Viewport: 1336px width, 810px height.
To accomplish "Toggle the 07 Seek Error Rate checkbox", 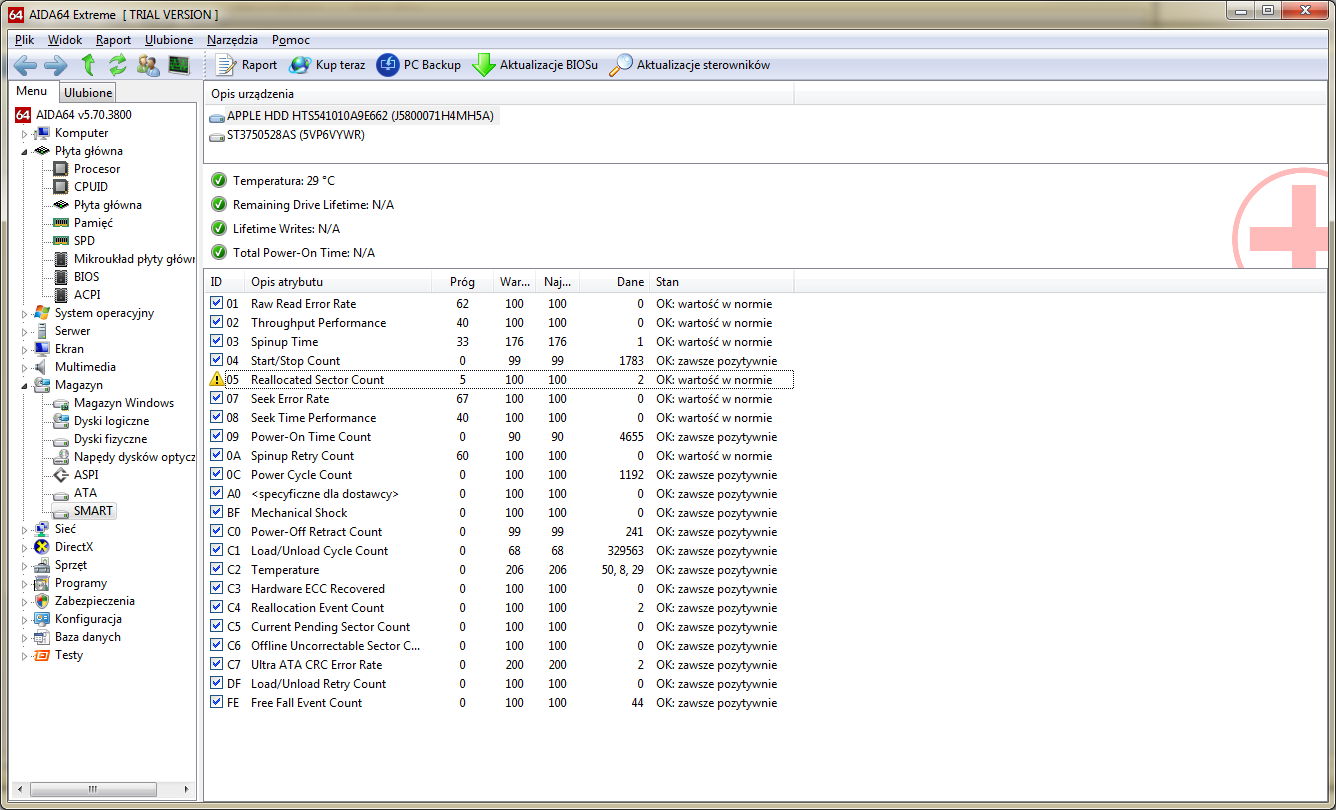I will [216, 398].
